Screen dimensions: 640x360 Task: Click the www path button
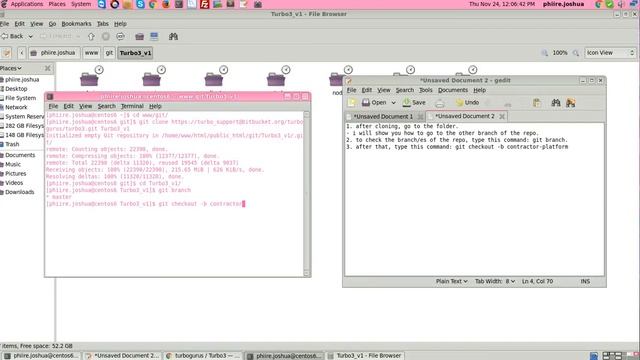click(x=91, y=53)
